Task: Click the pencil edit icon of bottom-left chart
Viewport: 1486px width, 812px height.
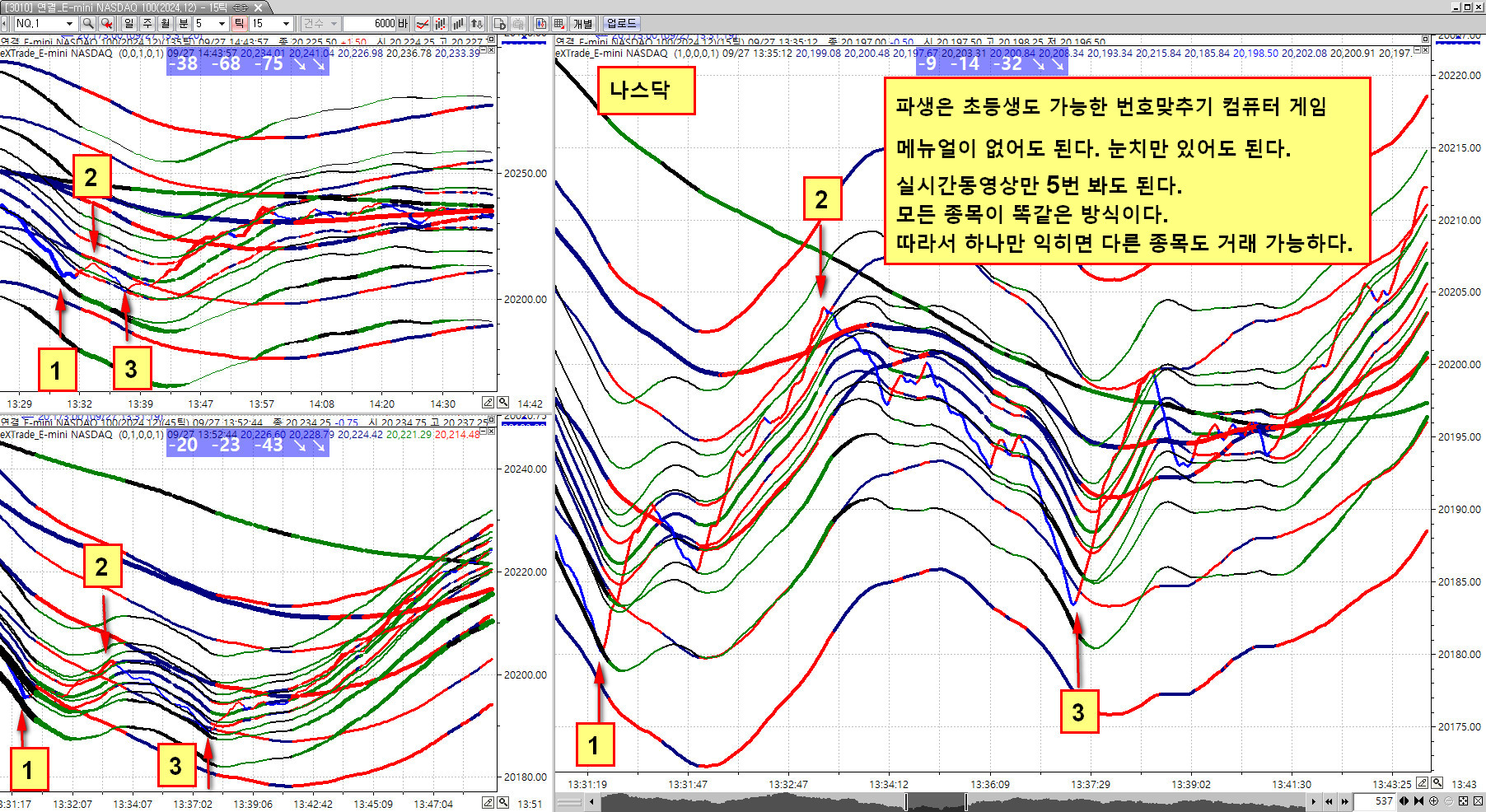Action: (488, 802)
